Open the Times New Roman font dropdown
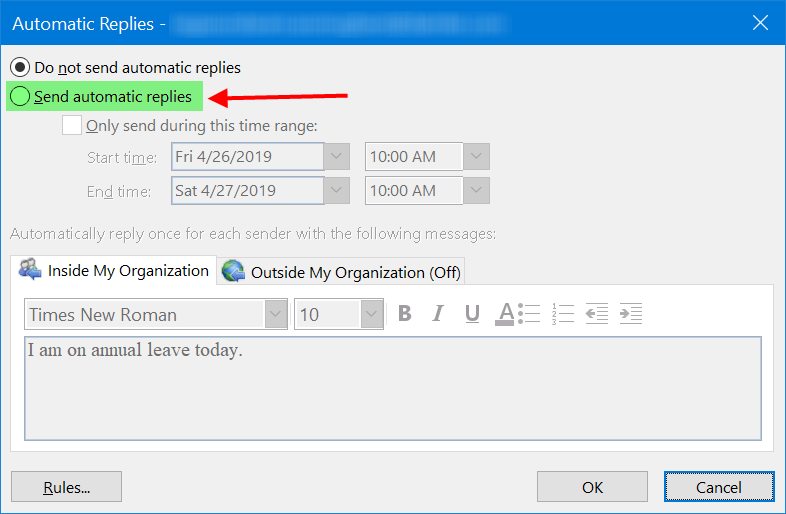786x514 pixels. point(276,315)
